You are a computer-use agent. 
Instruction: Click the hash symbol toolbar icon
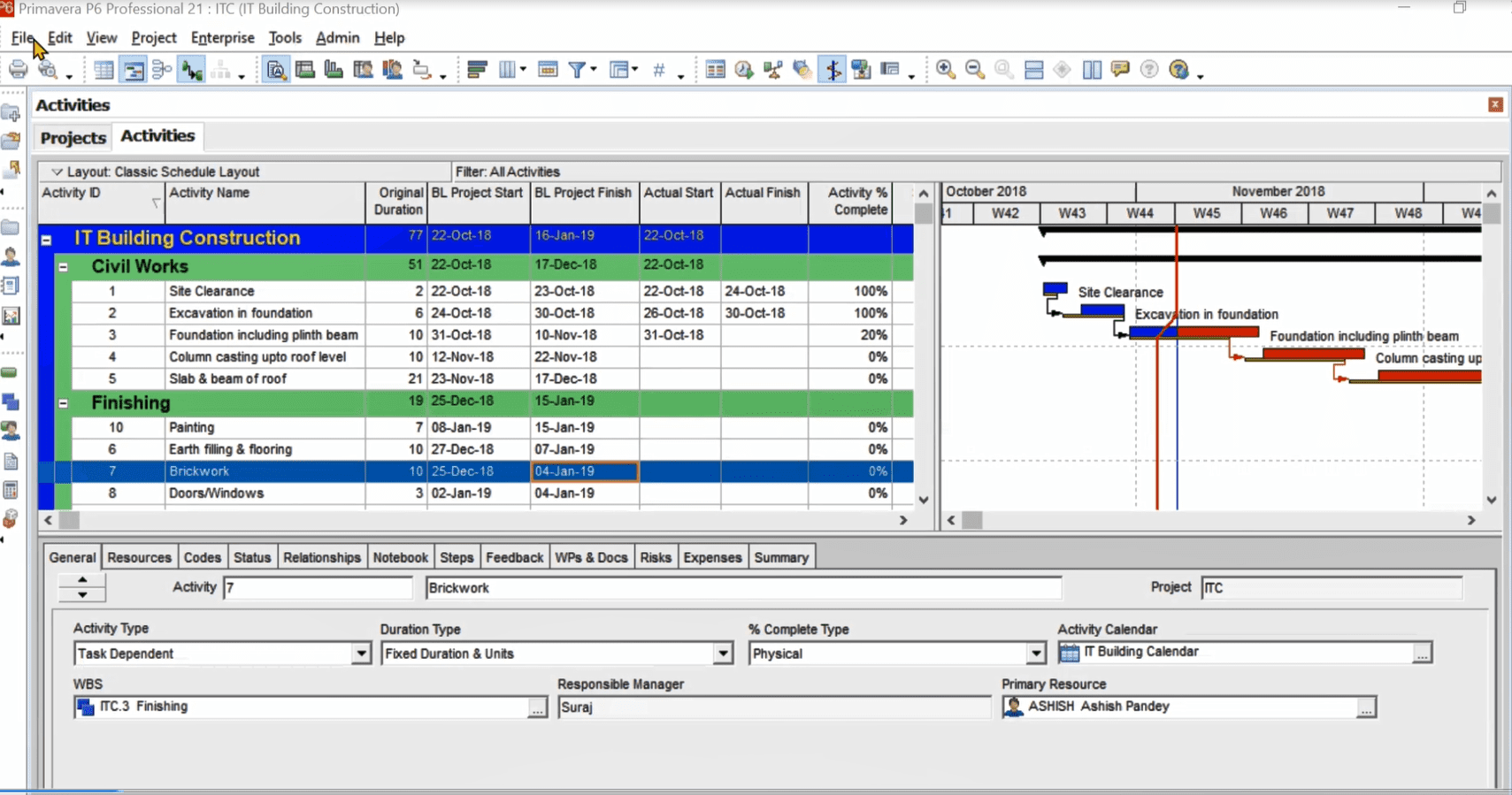pos(659,70)
